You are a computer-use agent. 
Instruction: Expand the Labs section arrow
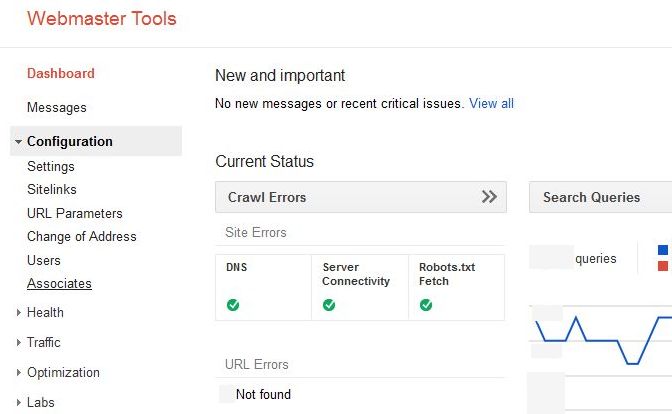(x=18, y=402)
